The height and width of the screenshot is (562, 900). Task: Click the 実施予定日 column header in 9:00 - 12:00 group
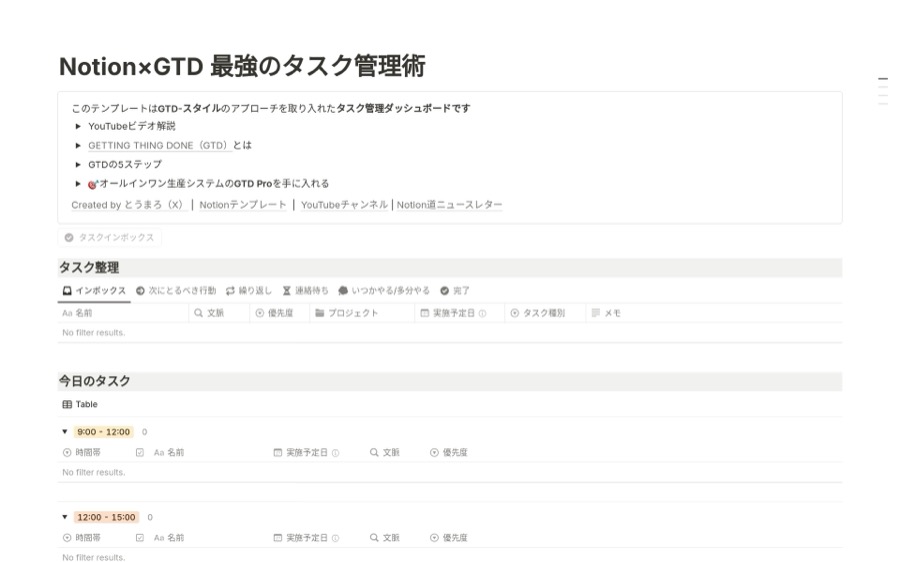(306, 453)
